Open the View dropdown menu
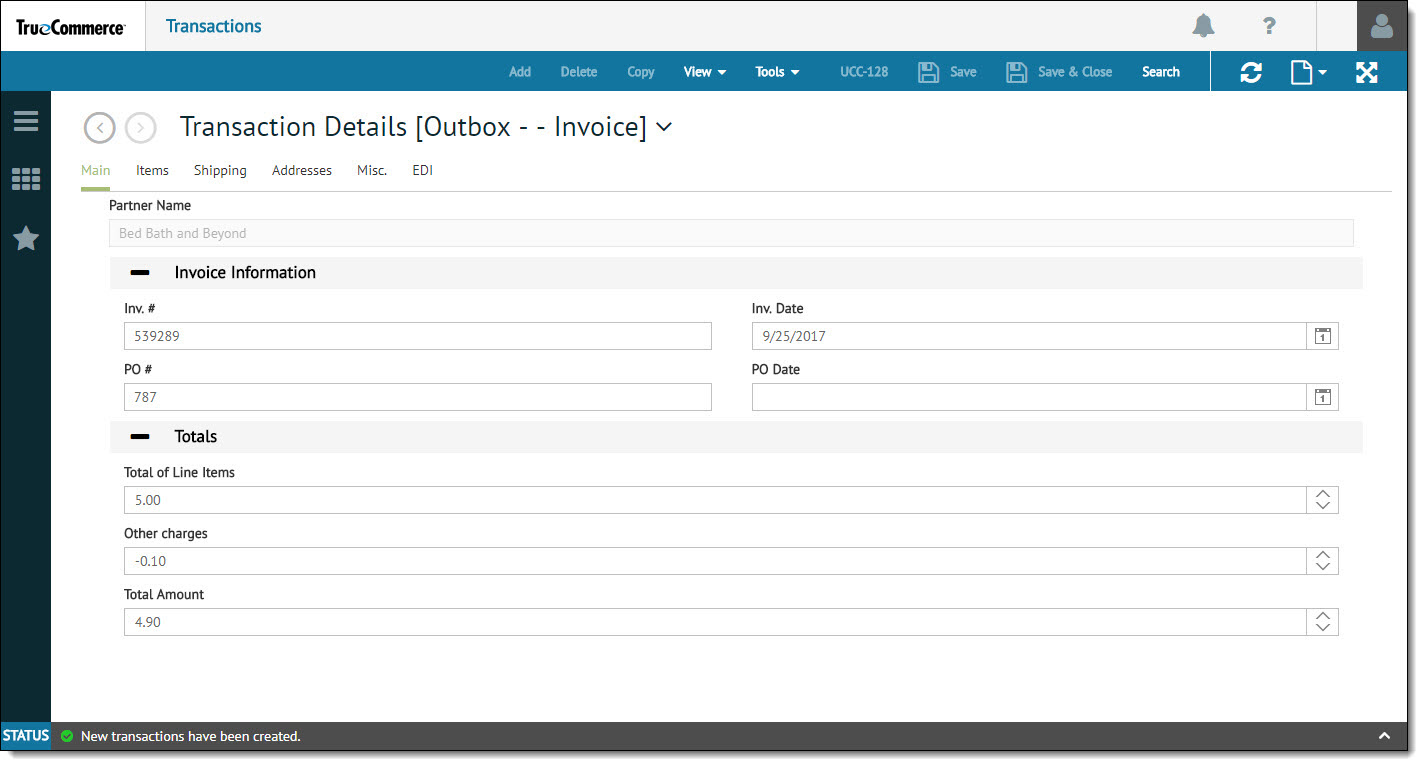The height and width of the screenshot is (760, 1417). pos(704,72)
